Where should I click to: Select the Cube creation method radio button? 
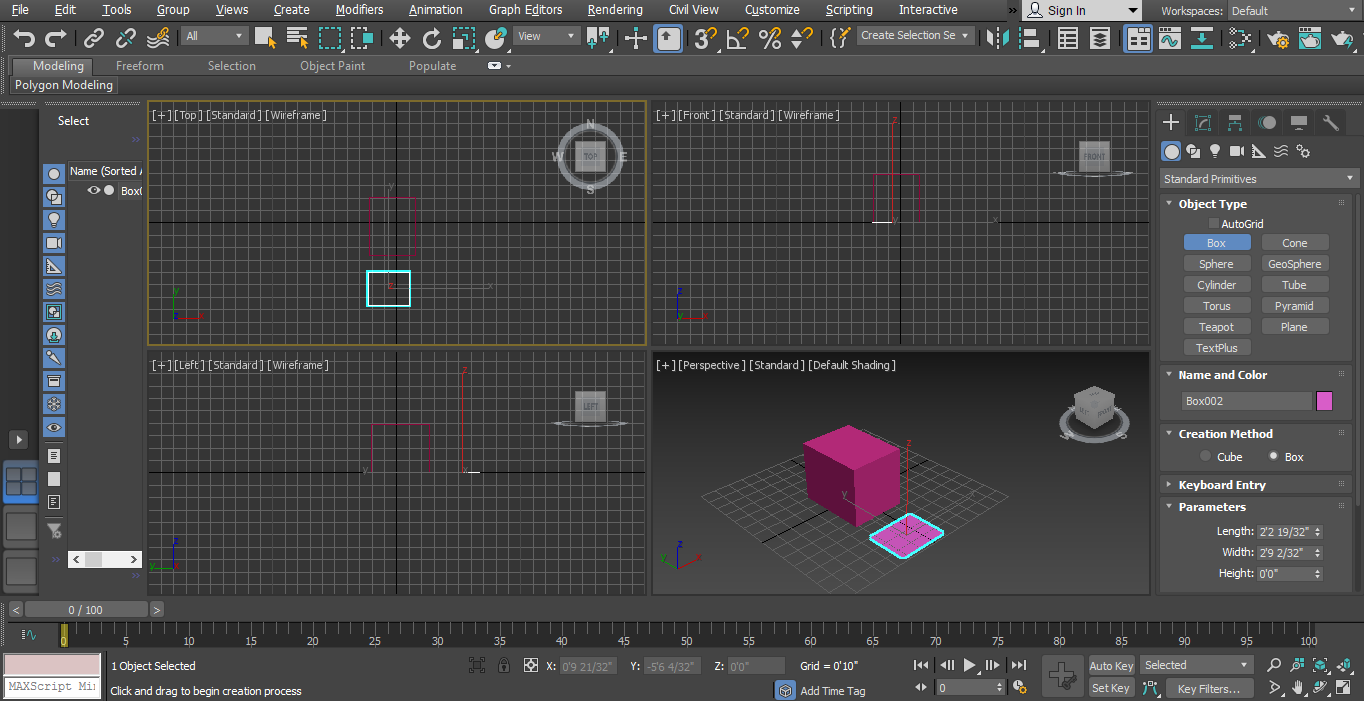[1207, 456]
